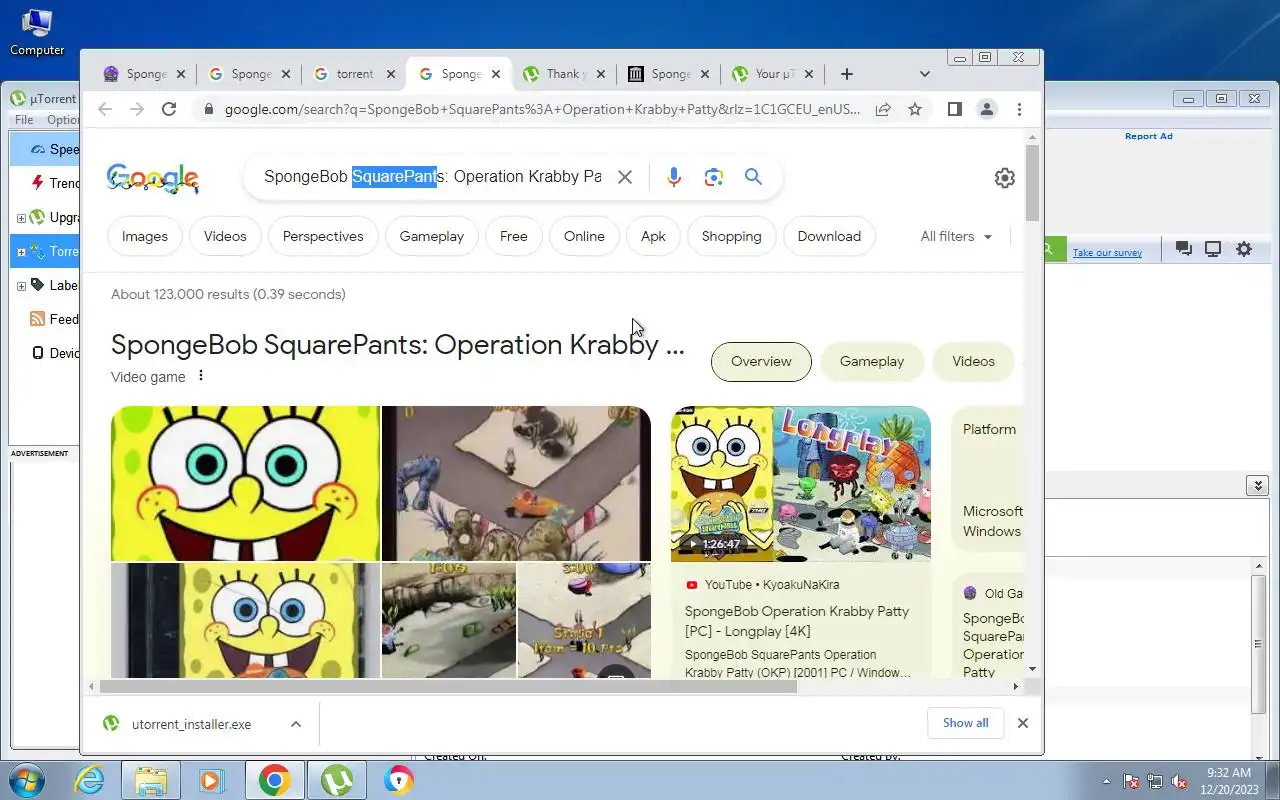Click the Report Ad link in uTorrent
The width and height of the screenshot is (1280, 800).
[x=1148, y=136]
